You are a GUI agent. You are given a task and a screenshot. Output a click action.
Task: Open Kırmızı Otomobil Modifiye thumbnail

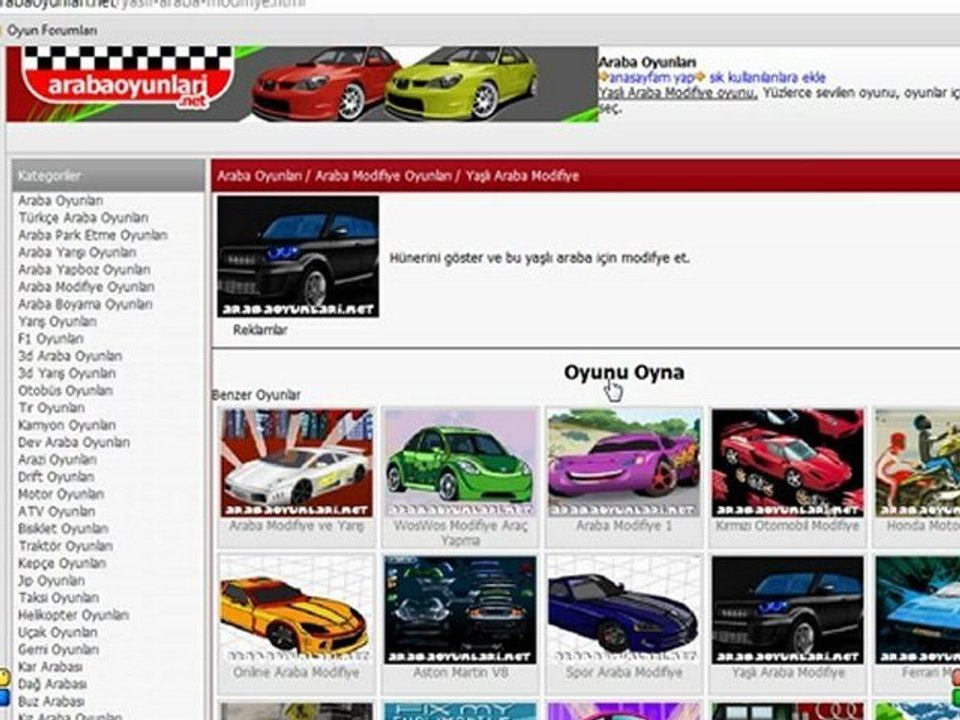pyautogui.click(x=788, y=463)
